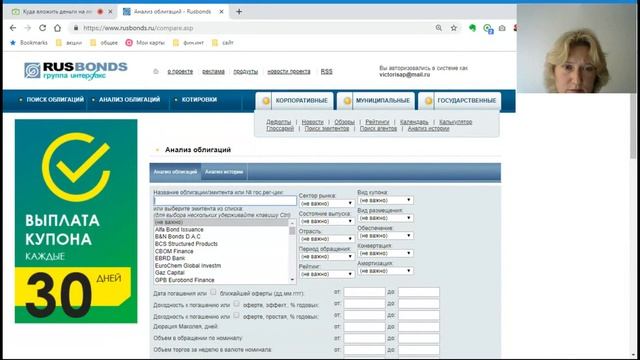Click the Выплата купона green banner
Viewport: 640px width, 360px height.
point(76,221)
